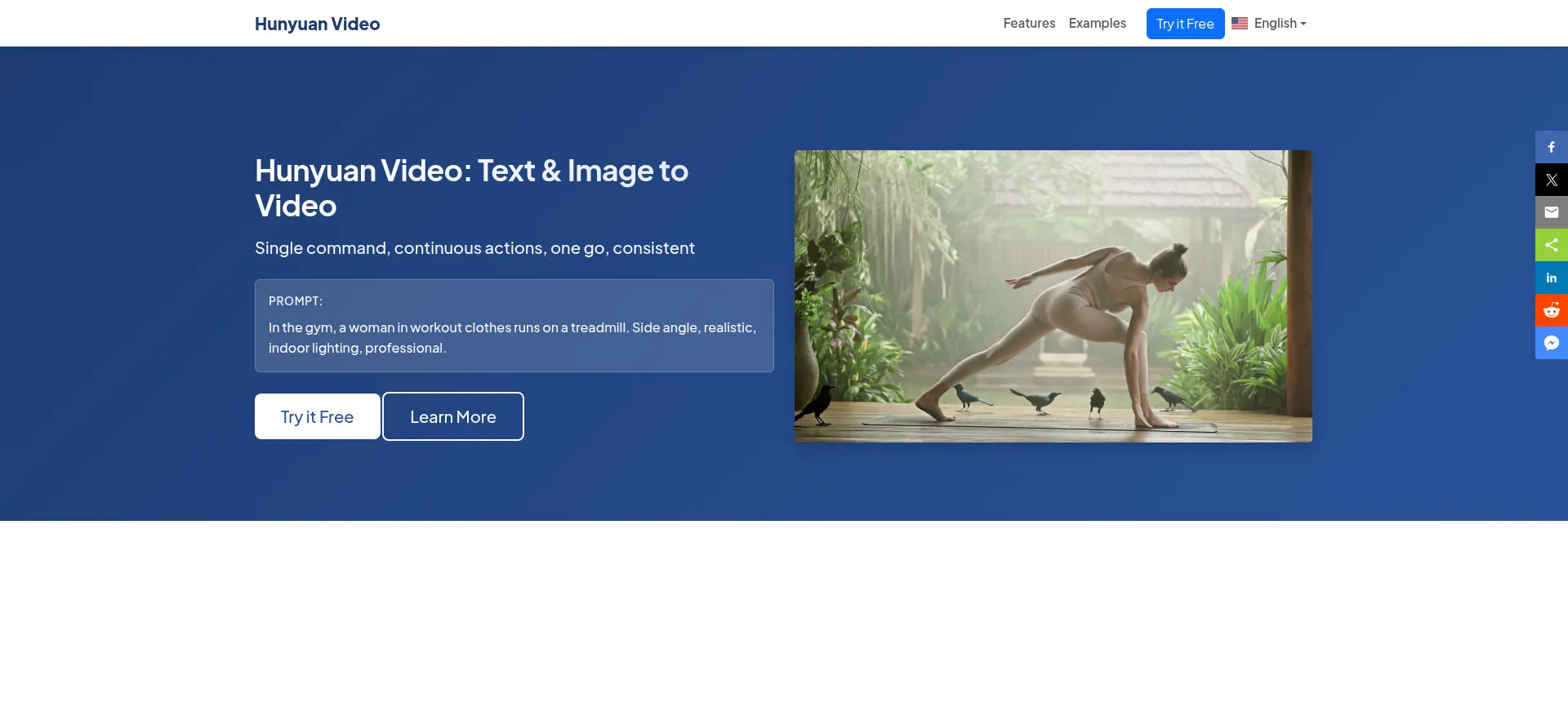The height and width of the screenshot is (725, 1568).
Task: Open the English language dropdown
Action: 1269,24
